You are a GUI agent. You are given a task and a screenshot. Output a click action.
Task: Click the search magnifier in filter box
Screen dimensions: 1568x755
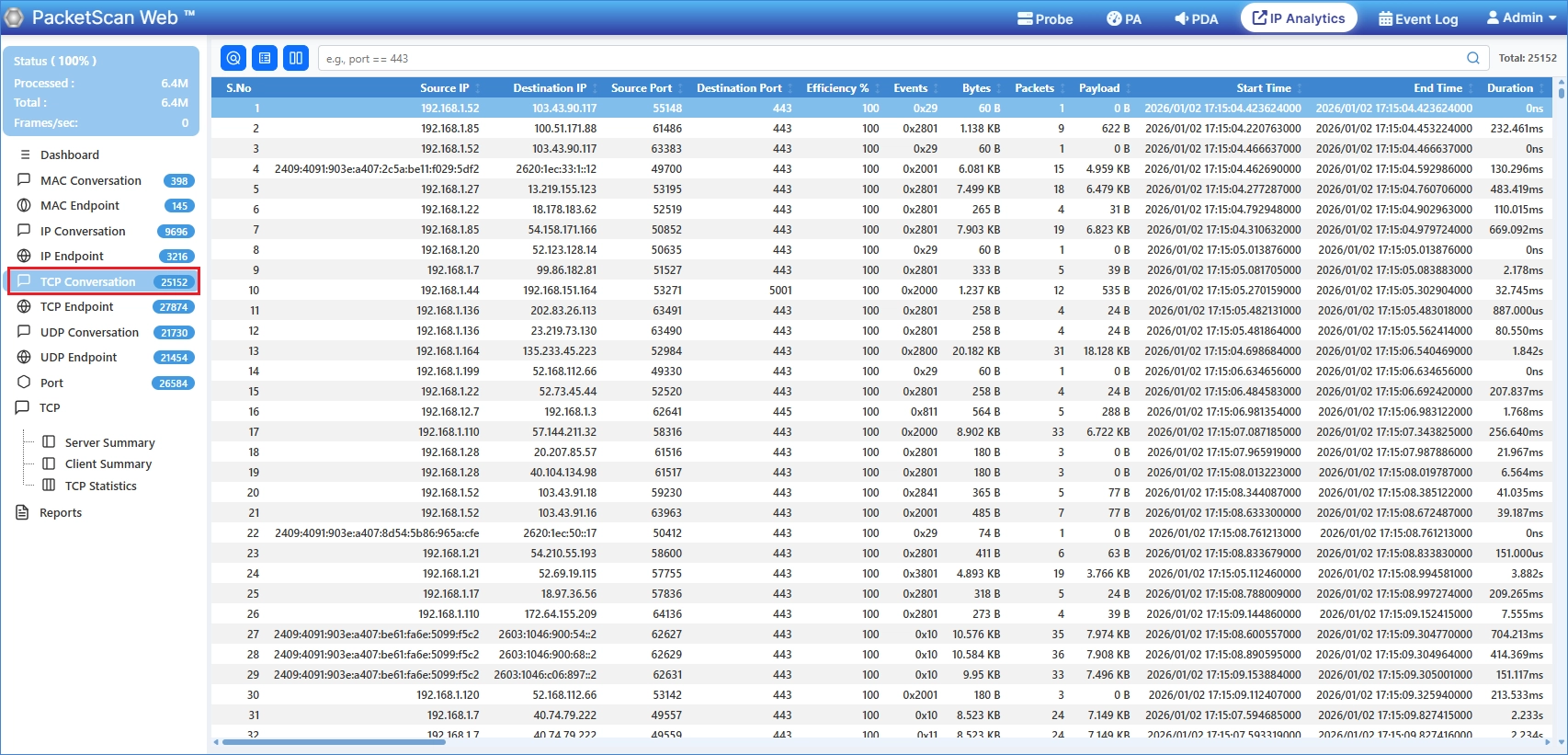[x=1473, y=58]
